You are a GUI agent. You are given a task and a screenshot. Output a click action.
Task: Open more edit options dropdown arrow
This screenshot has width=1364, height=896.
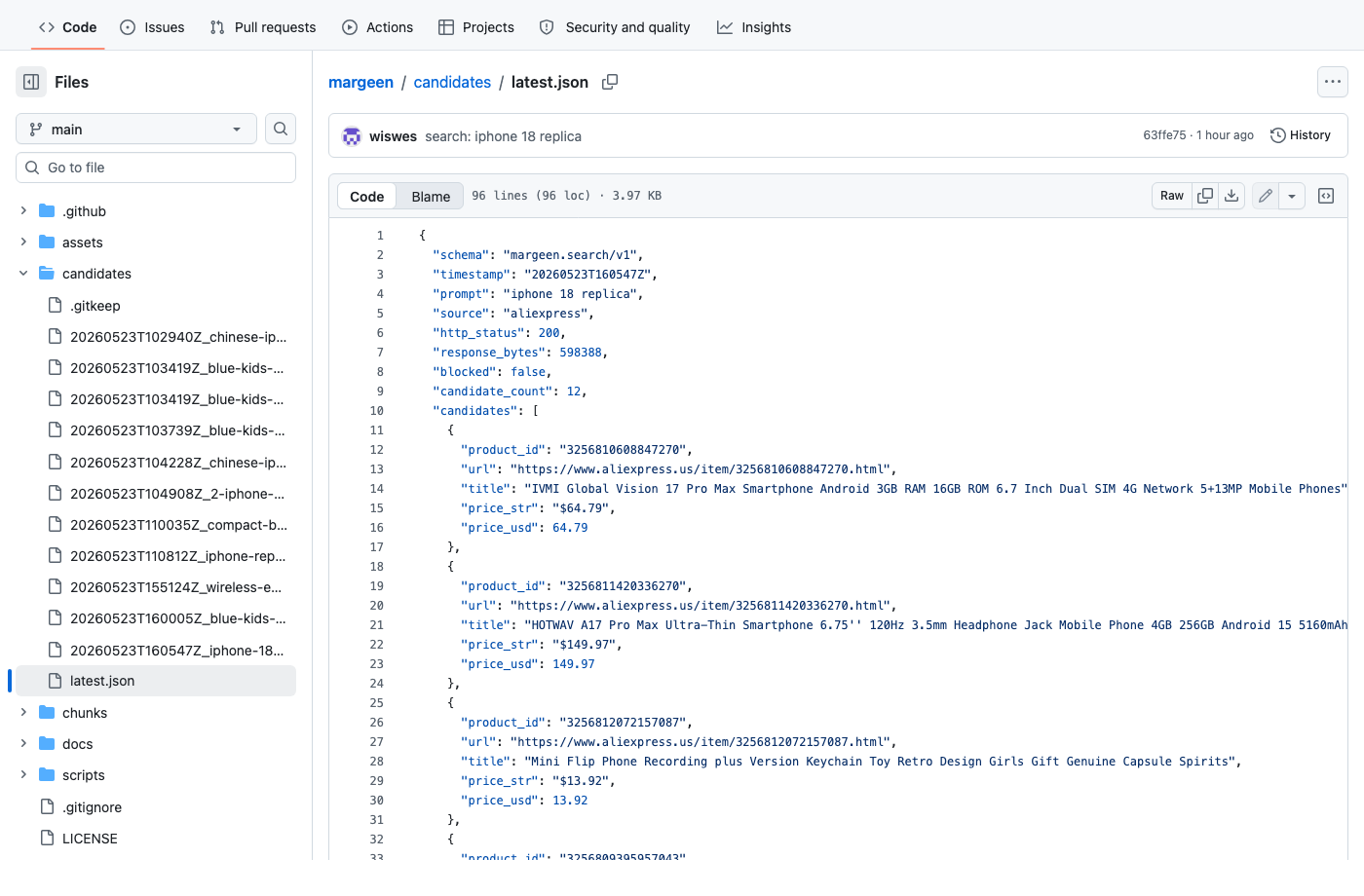(1292, 196)
